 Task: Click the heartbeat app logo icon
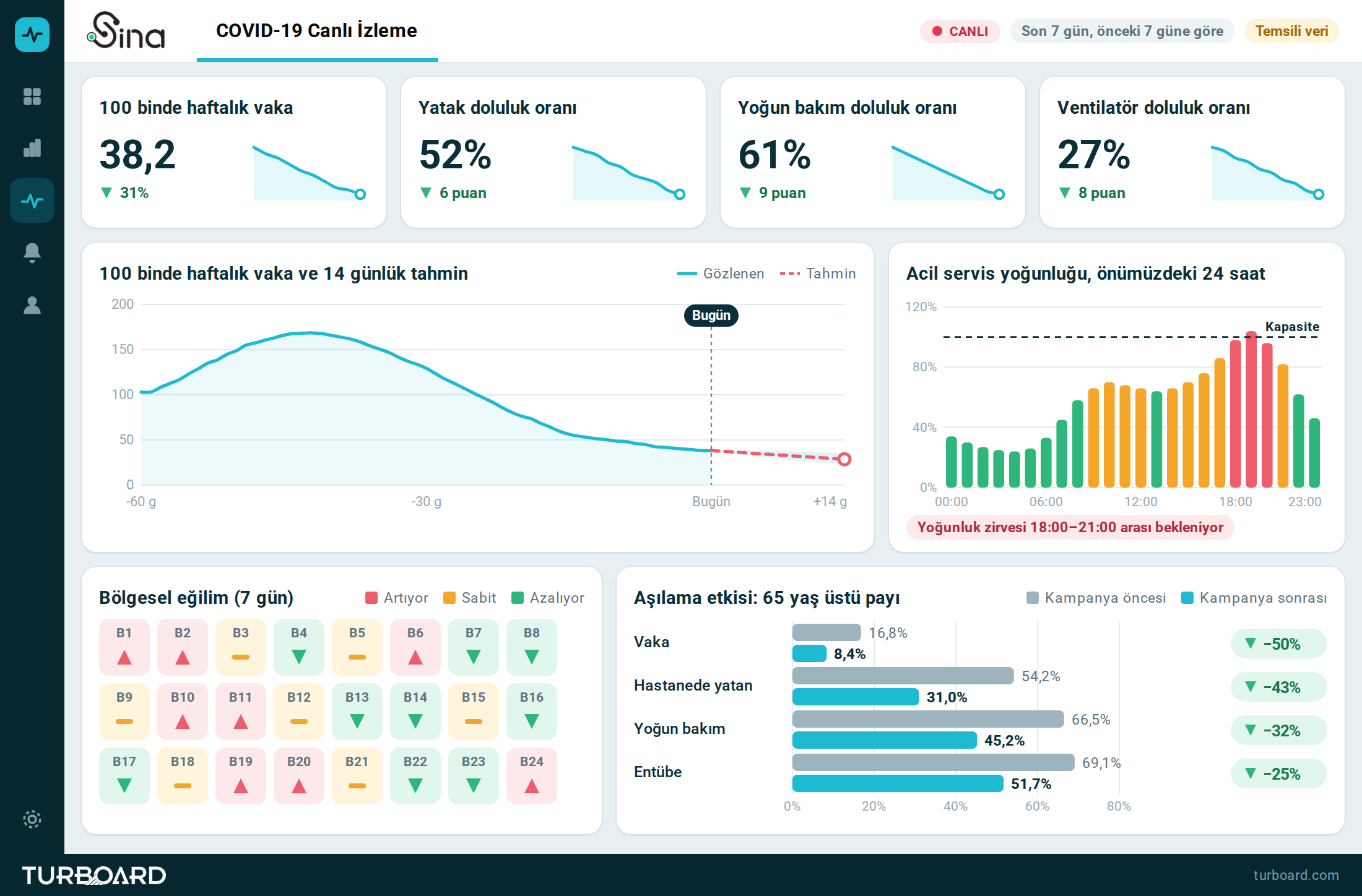pyautogui.click(x=32, y=35)
